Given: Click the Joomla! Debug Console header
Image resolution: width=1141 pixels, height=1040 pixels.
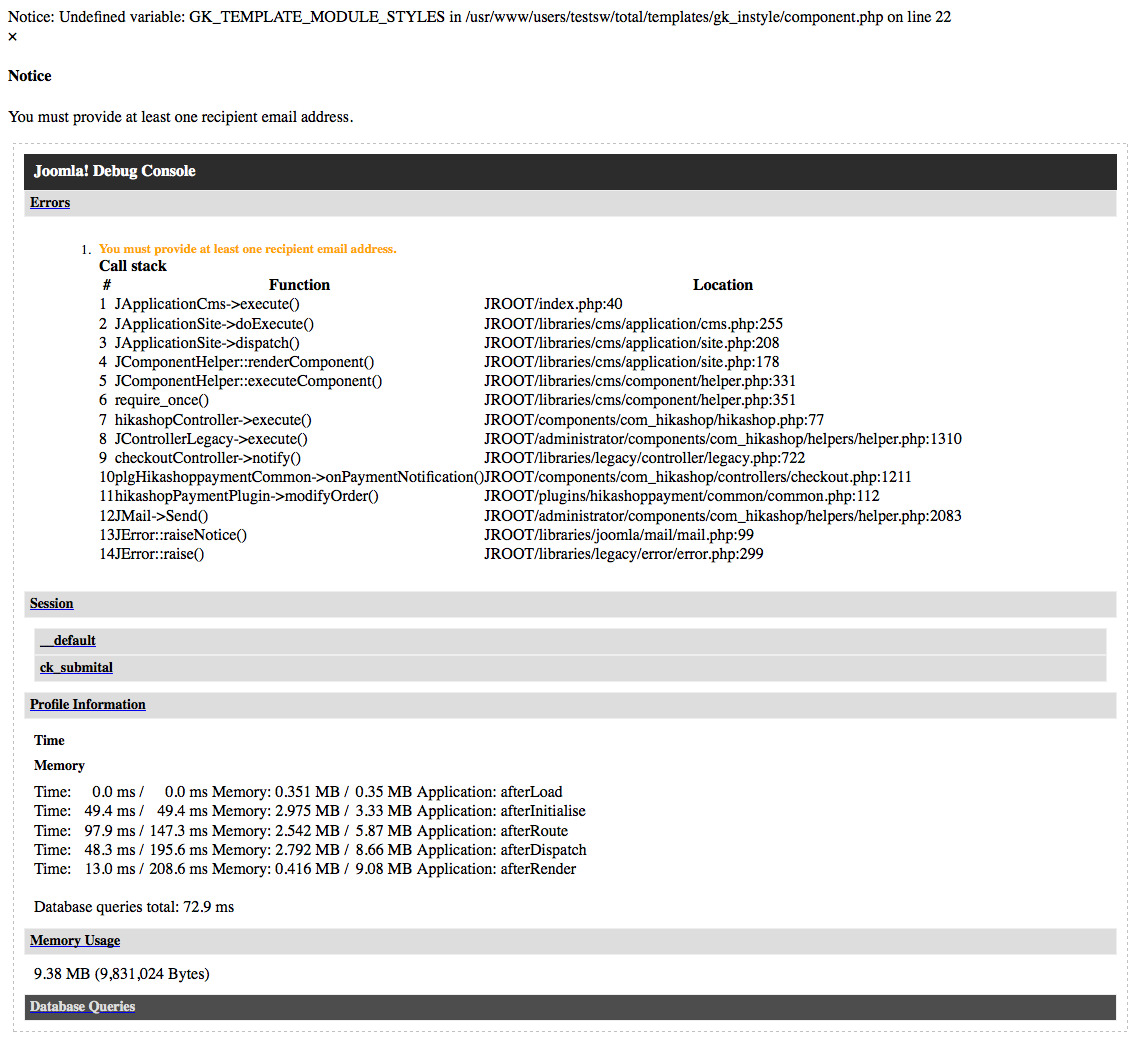Looking at the screenshot, I should [x=570, y=171].
